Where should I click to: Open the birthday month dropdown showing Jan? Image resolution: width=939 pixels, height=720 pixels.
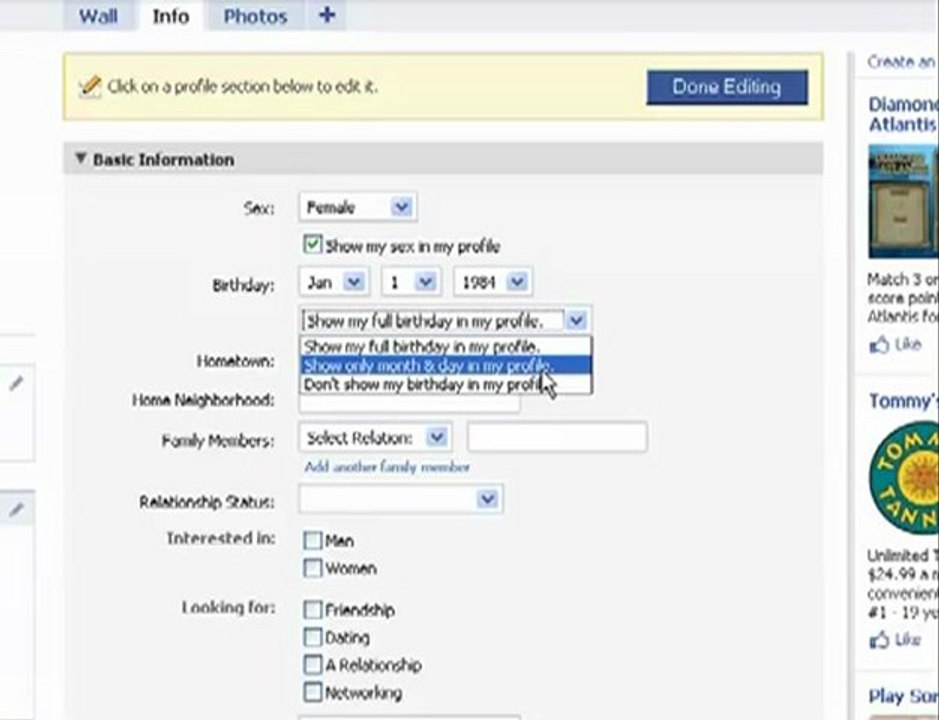(x=334, y=282)
